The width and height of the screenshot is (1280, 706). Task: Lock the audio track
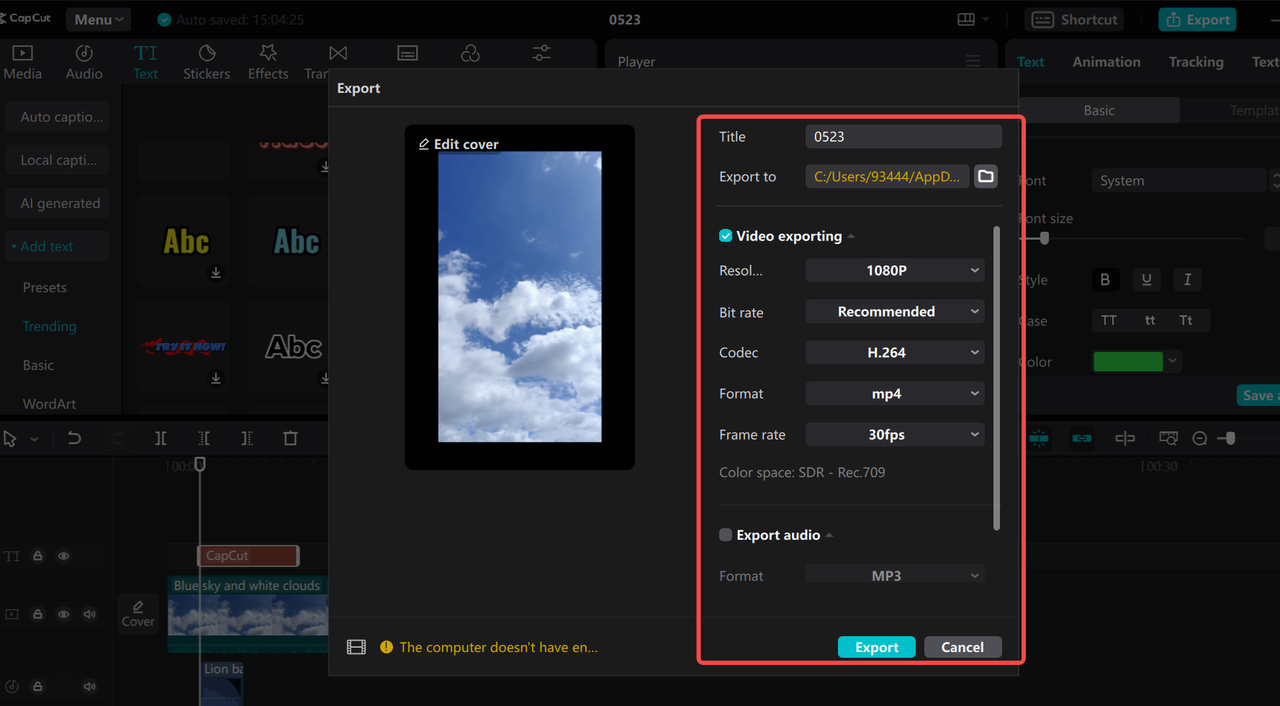pos(37,687)
